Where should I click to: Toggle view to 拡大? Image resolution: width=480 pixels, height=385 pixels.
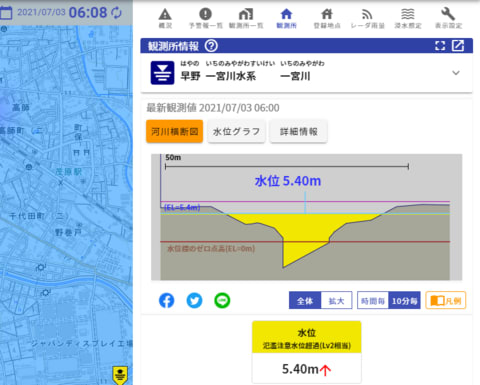[336, 301]
